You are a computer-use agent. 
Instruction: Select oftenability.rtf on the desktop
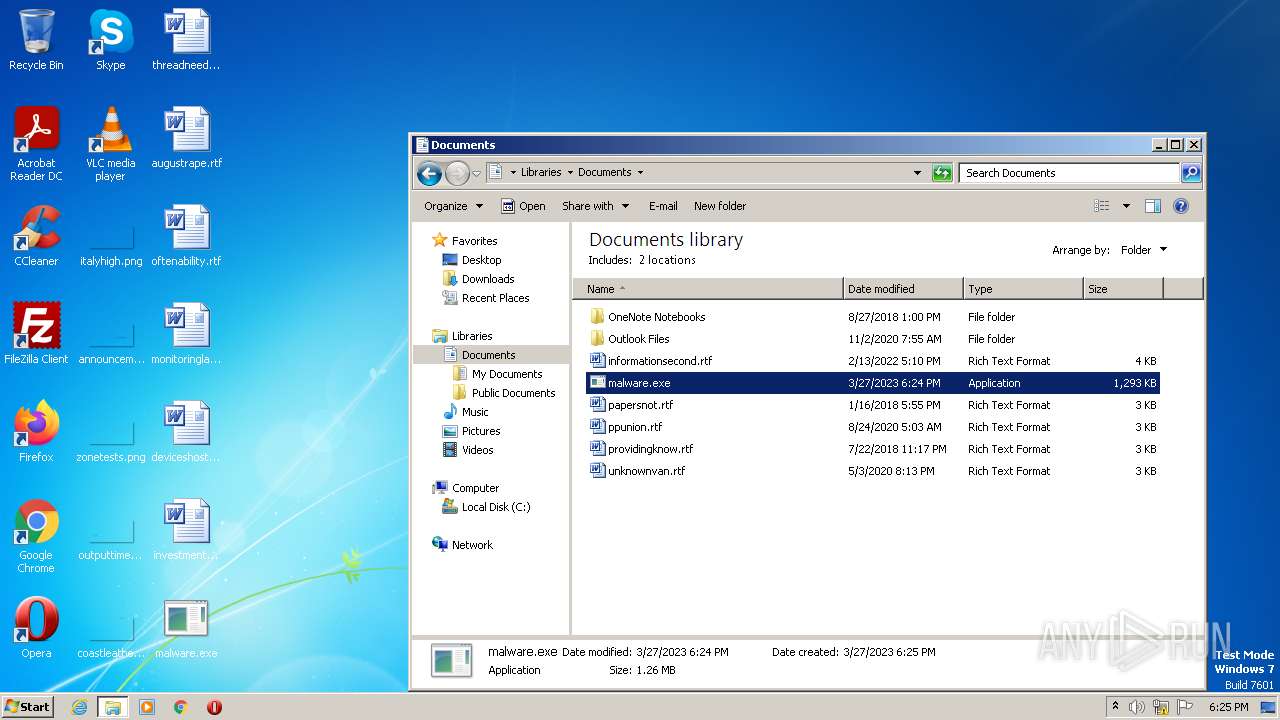click(x=187, y=236)
